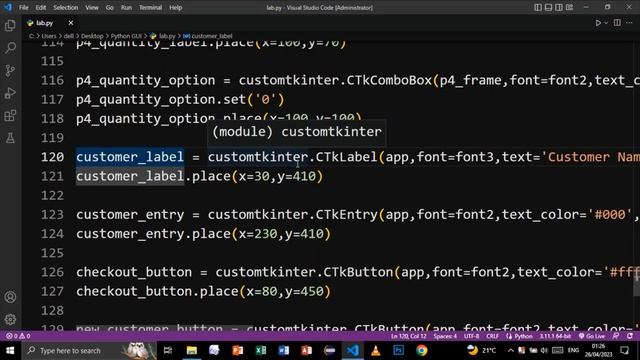Viewport: 640px width, 360px height.
Task: Open the Explorer view in activity bar
Action: click(10, 25)
